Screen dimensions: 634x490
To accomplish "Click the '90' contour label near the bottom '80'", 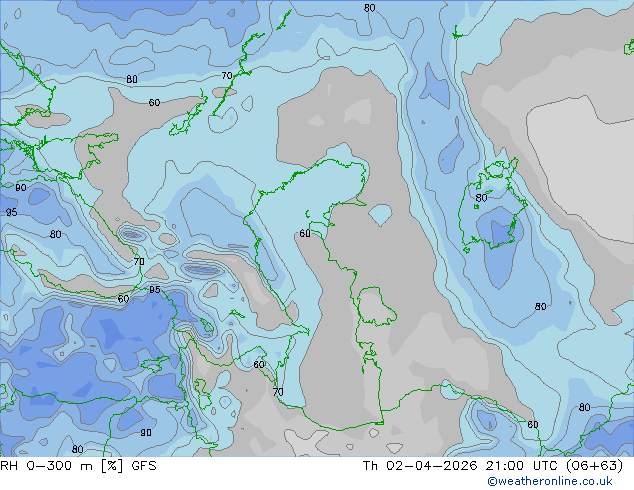I will click(146, 433).
